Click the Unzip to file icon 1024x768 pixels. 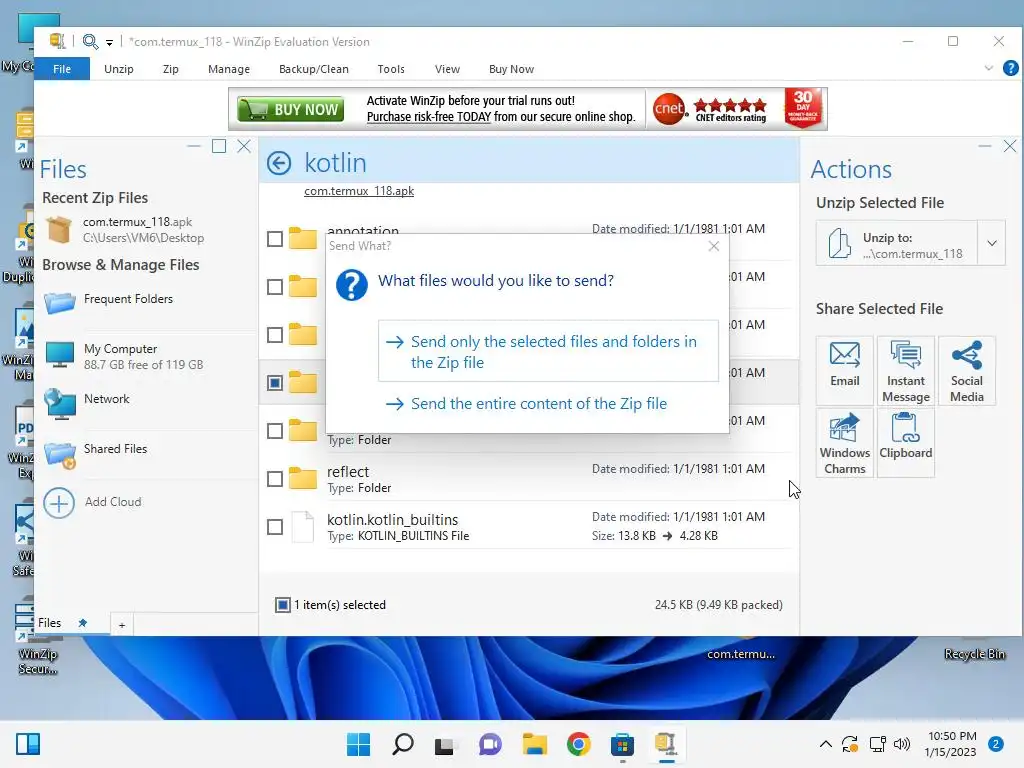839,243
